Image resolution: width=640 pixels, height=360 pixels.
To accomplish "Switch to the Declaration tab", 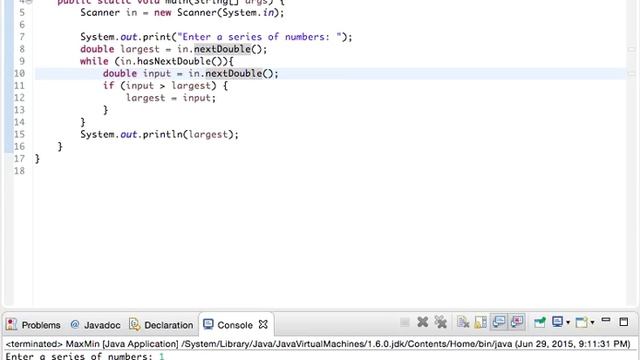I will tap(161, 325).
